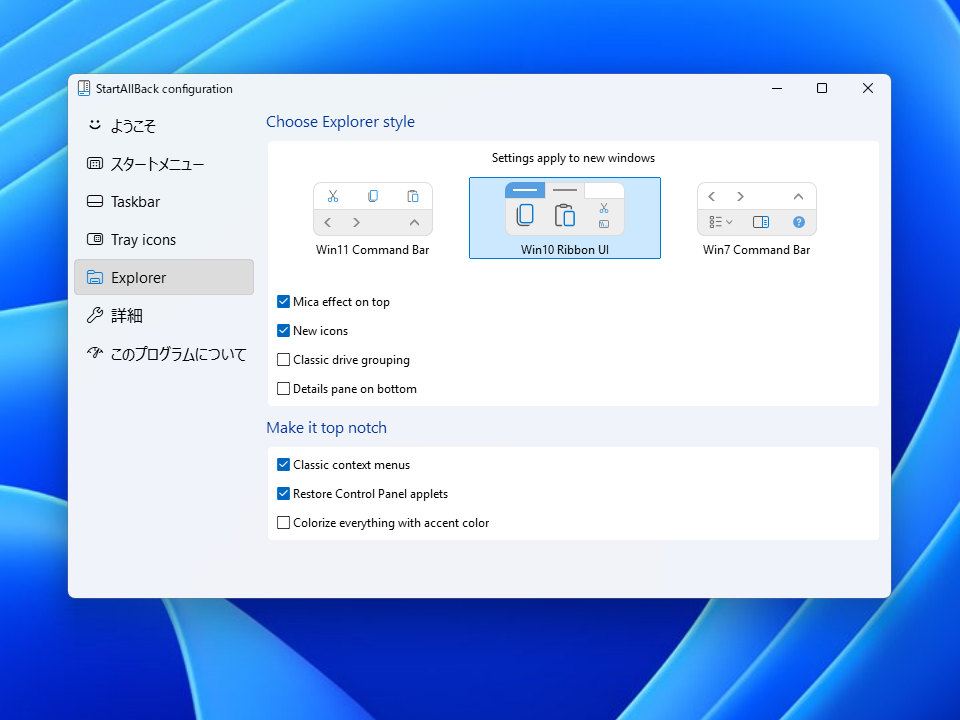Go to the Tray icons section

tap(164, 239)
